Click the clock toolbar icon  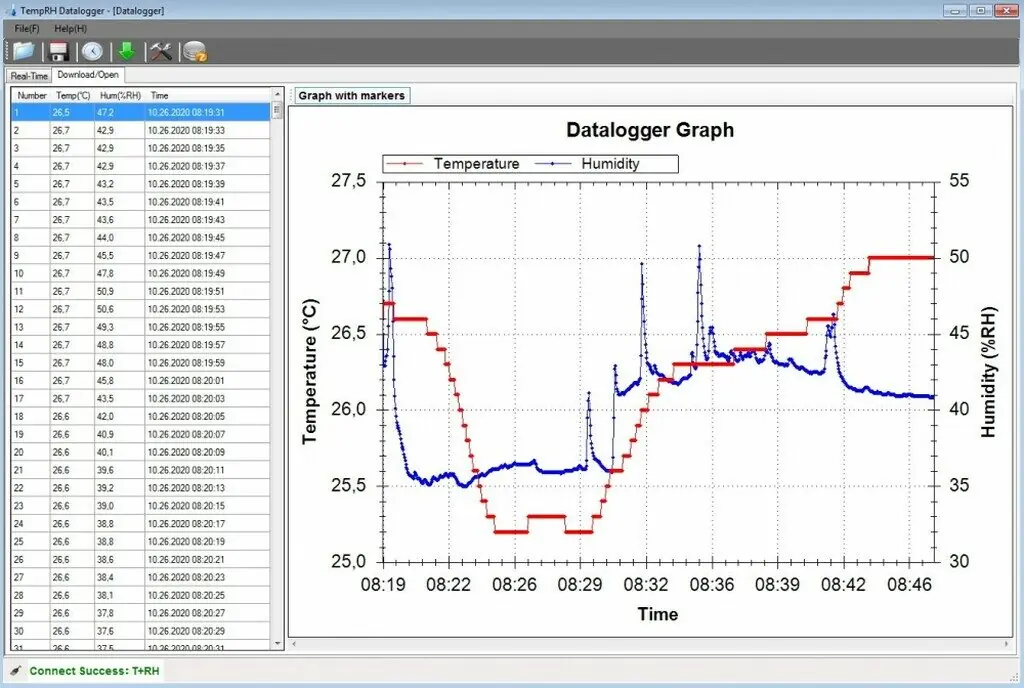point(92,51)
